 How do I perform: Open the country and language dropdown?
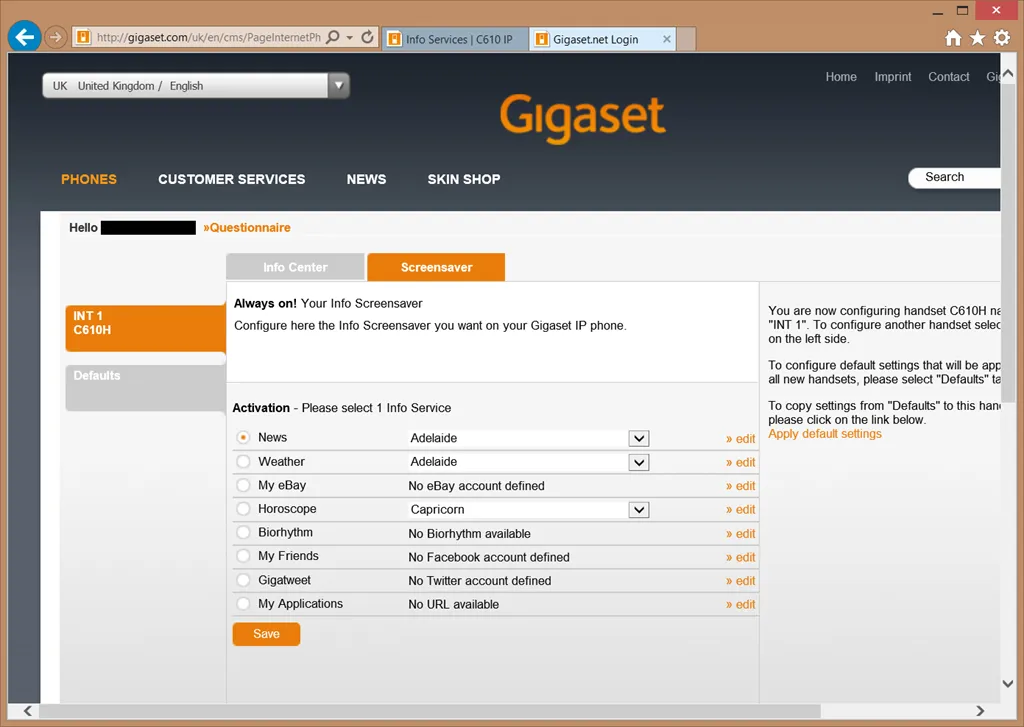(x=339, y=86)
